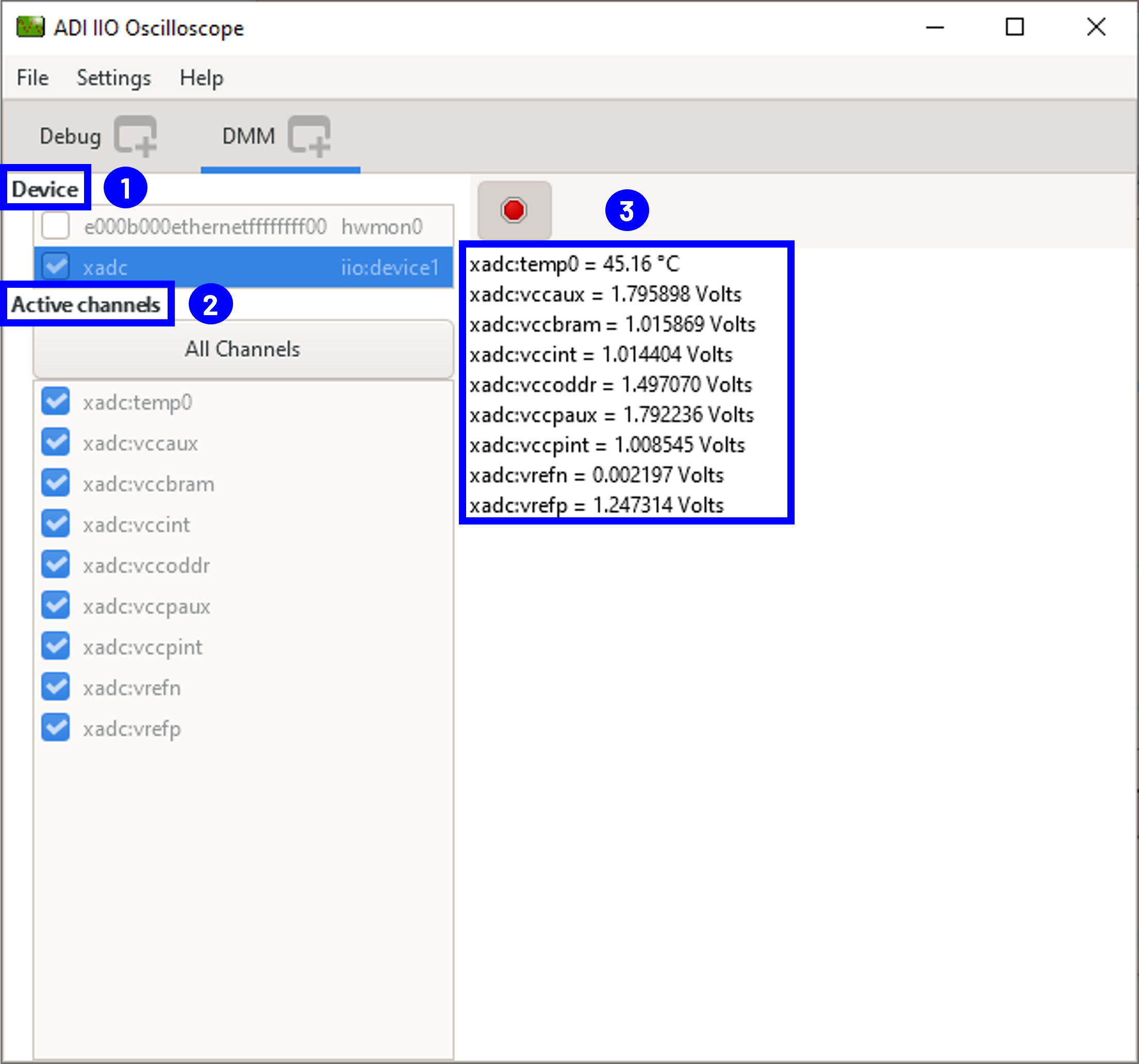1139x1064 pixels.
Task: Click the vccpaux reading 1.792236 Volts
Action: 612,415
